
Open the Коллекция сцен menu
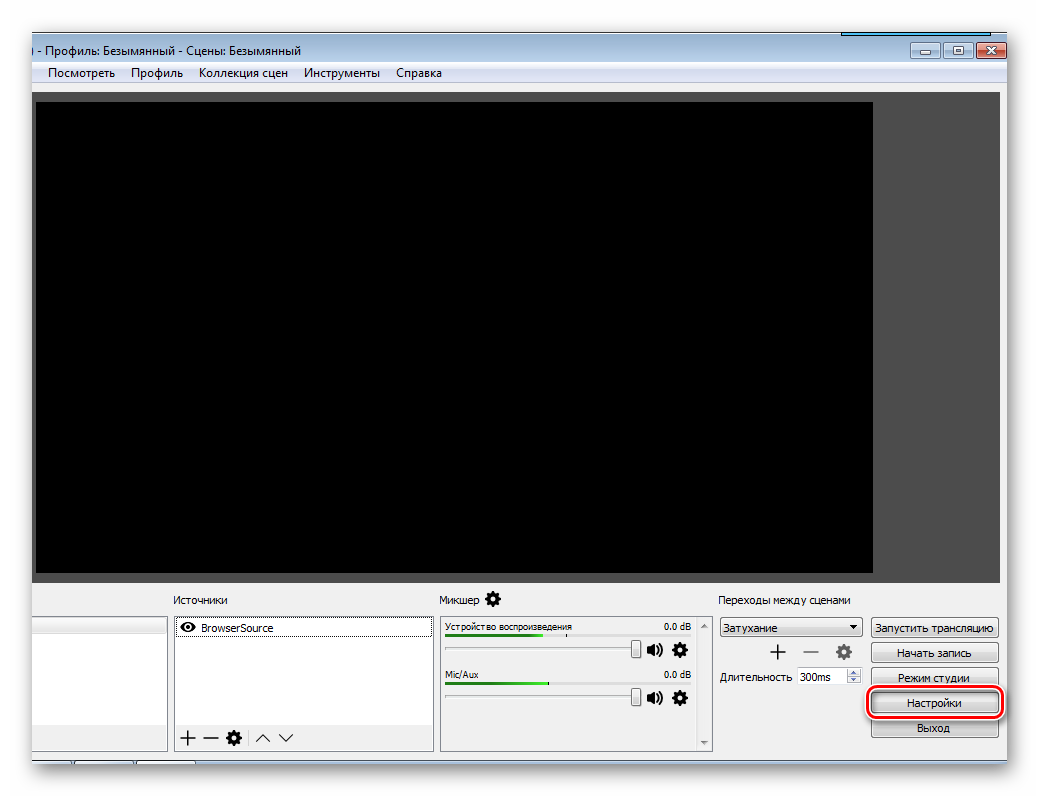point(243,73)
